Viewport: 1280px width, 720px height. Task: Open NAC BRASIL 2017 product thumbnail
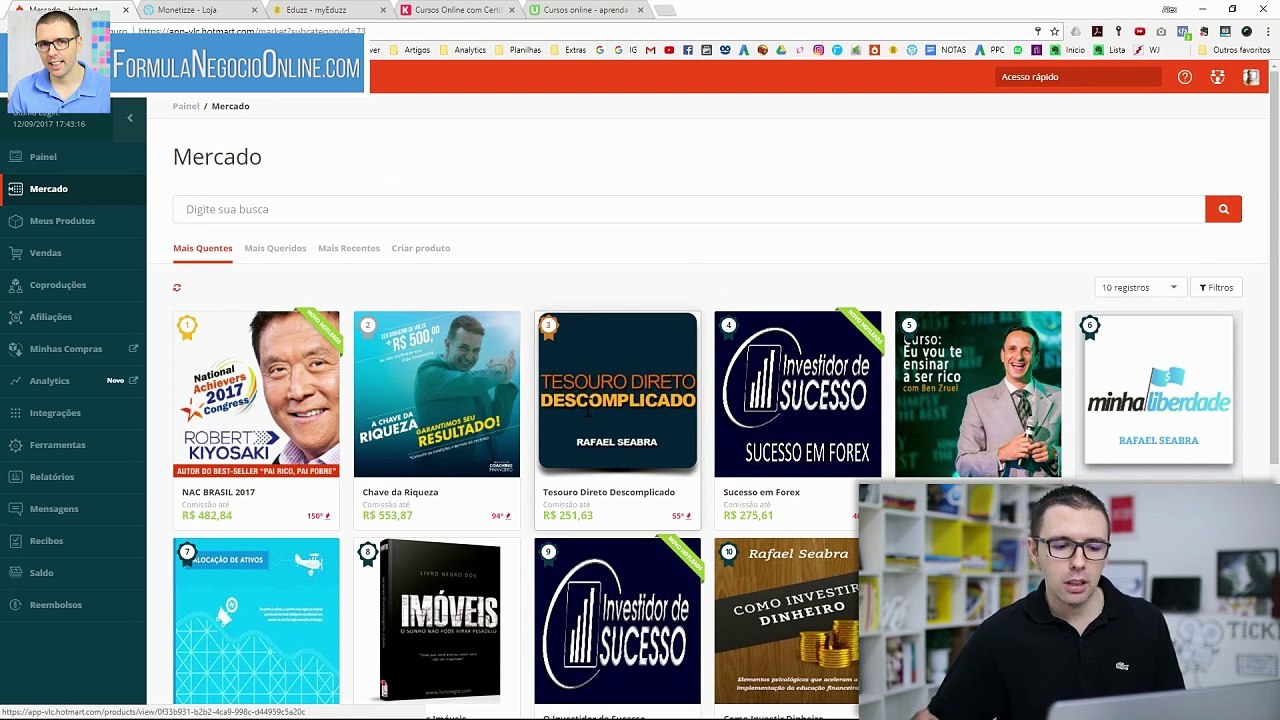256,394
